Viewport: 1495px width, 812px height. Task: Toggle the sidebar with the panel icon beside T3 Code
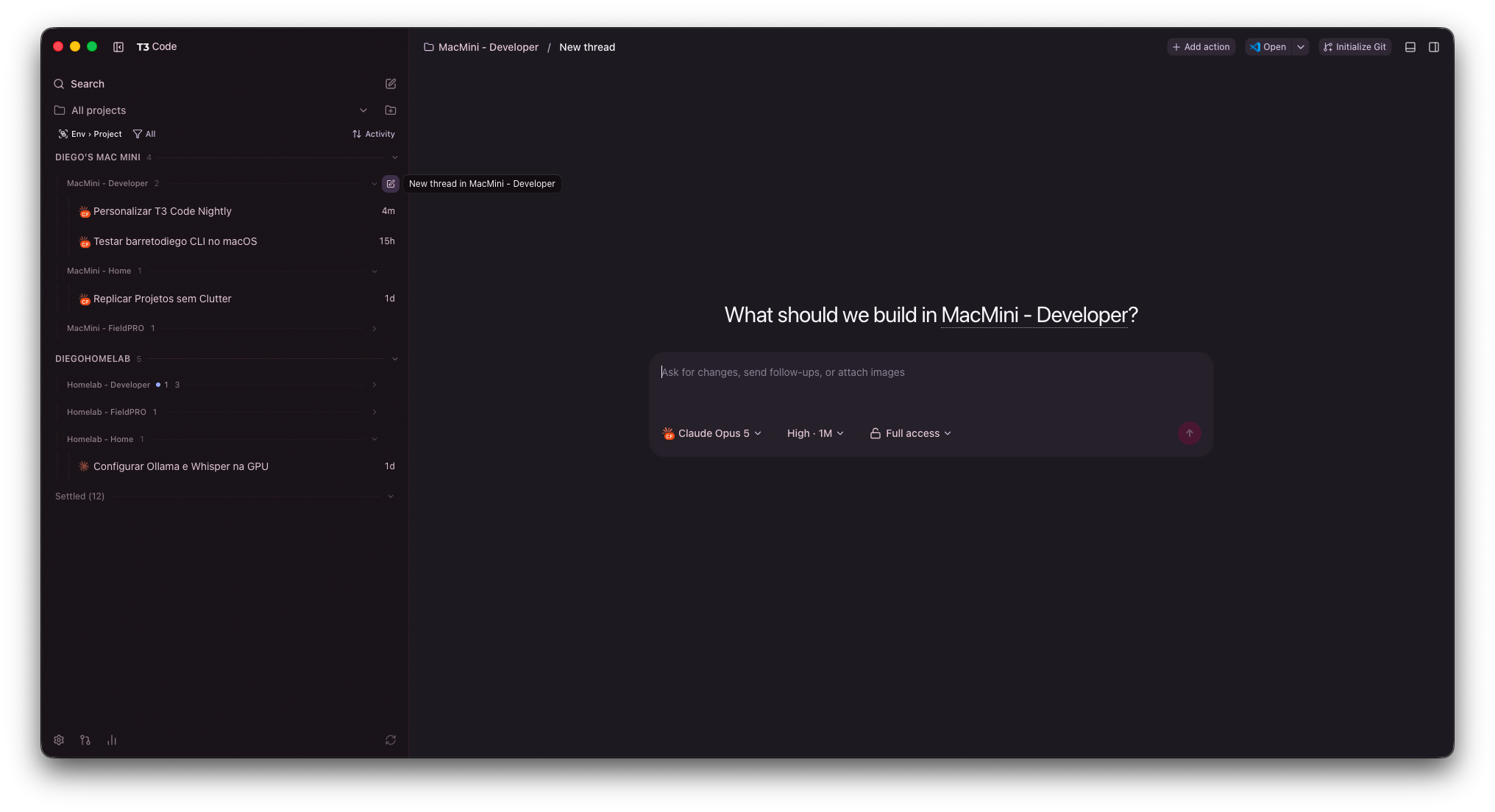pyautogui.click(x=118, y=47)
